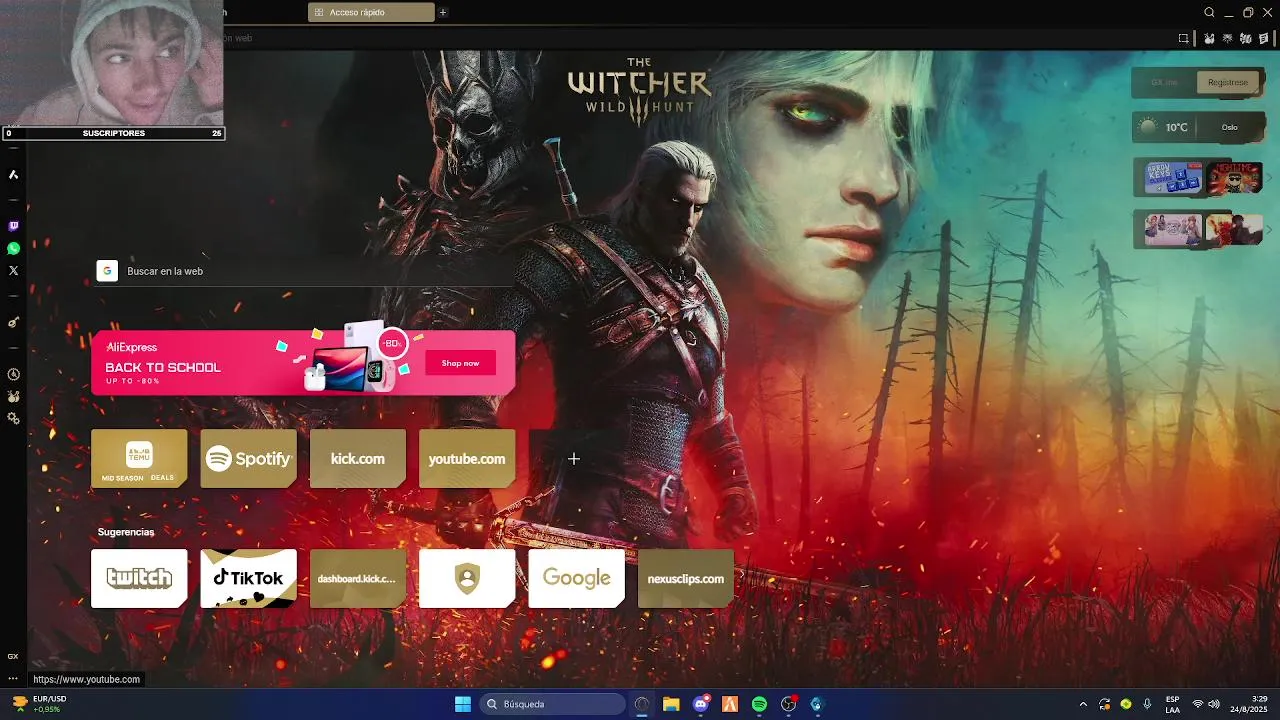Open a new tab with the plus button
The height and width of the screenshot is (720, 1280).
[443, 12]
